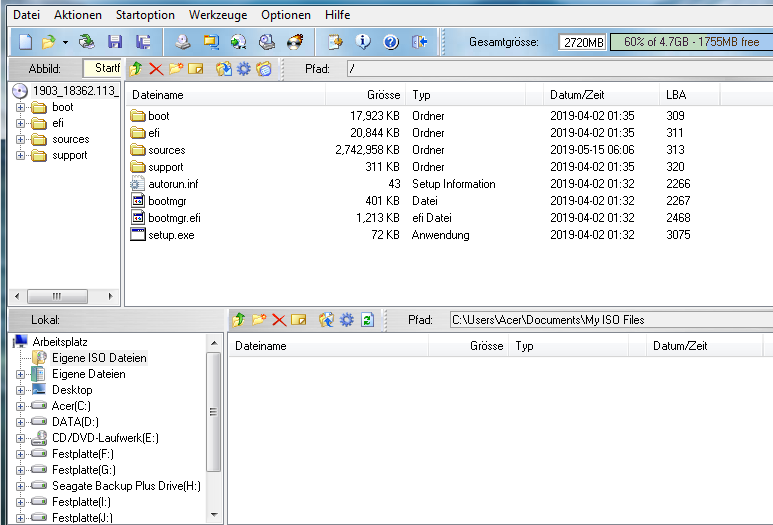
Task: Click the Make CD/DVD image icon
Action: (x=183, y=42)
